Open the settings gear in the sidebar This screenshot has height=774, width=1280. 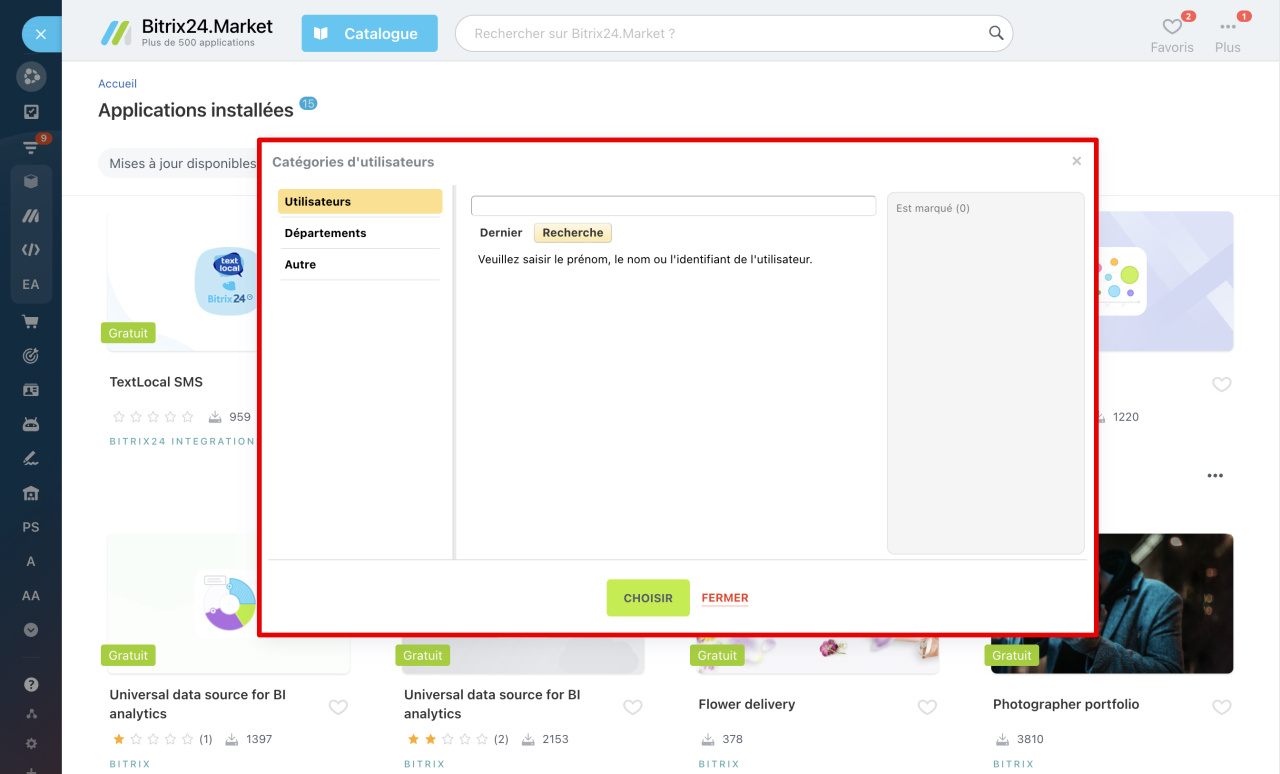(x=31, y=744)
